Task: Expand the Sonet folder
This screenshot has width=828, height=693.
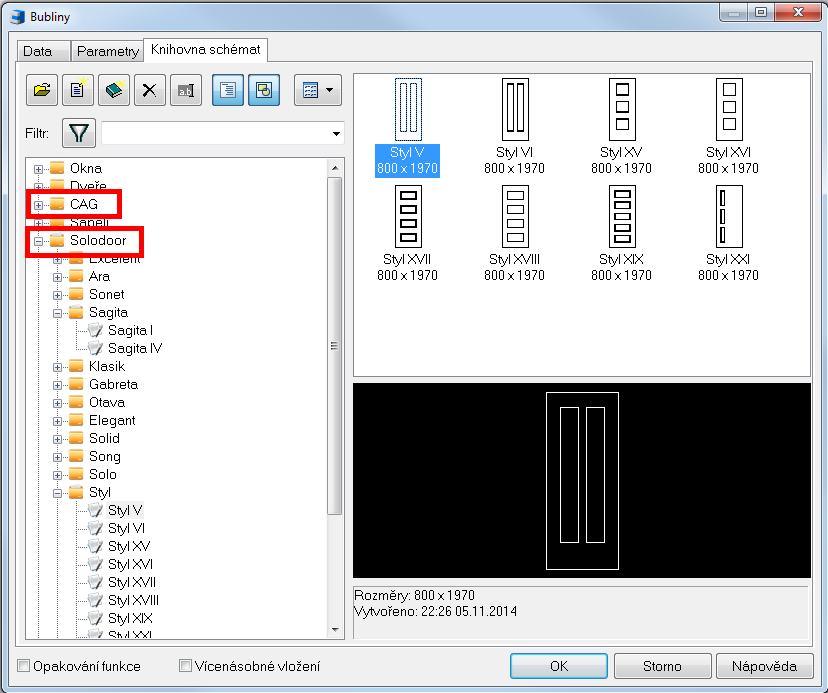Action: tap(58, 295)
